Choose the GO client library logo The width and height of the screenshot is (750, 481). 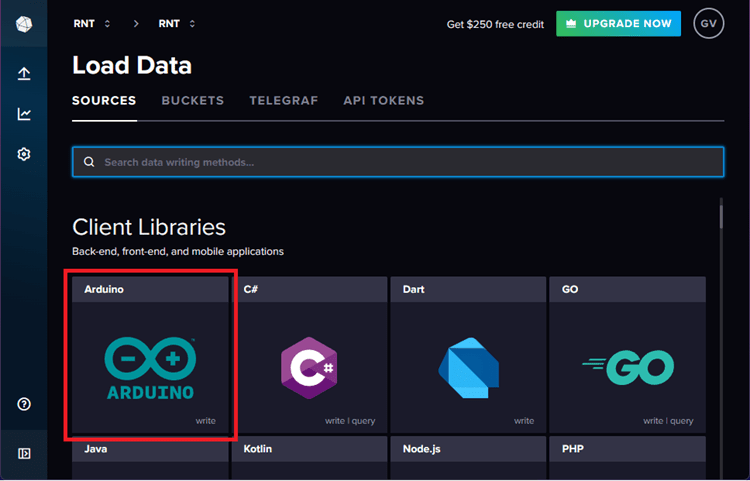(627, 368)
